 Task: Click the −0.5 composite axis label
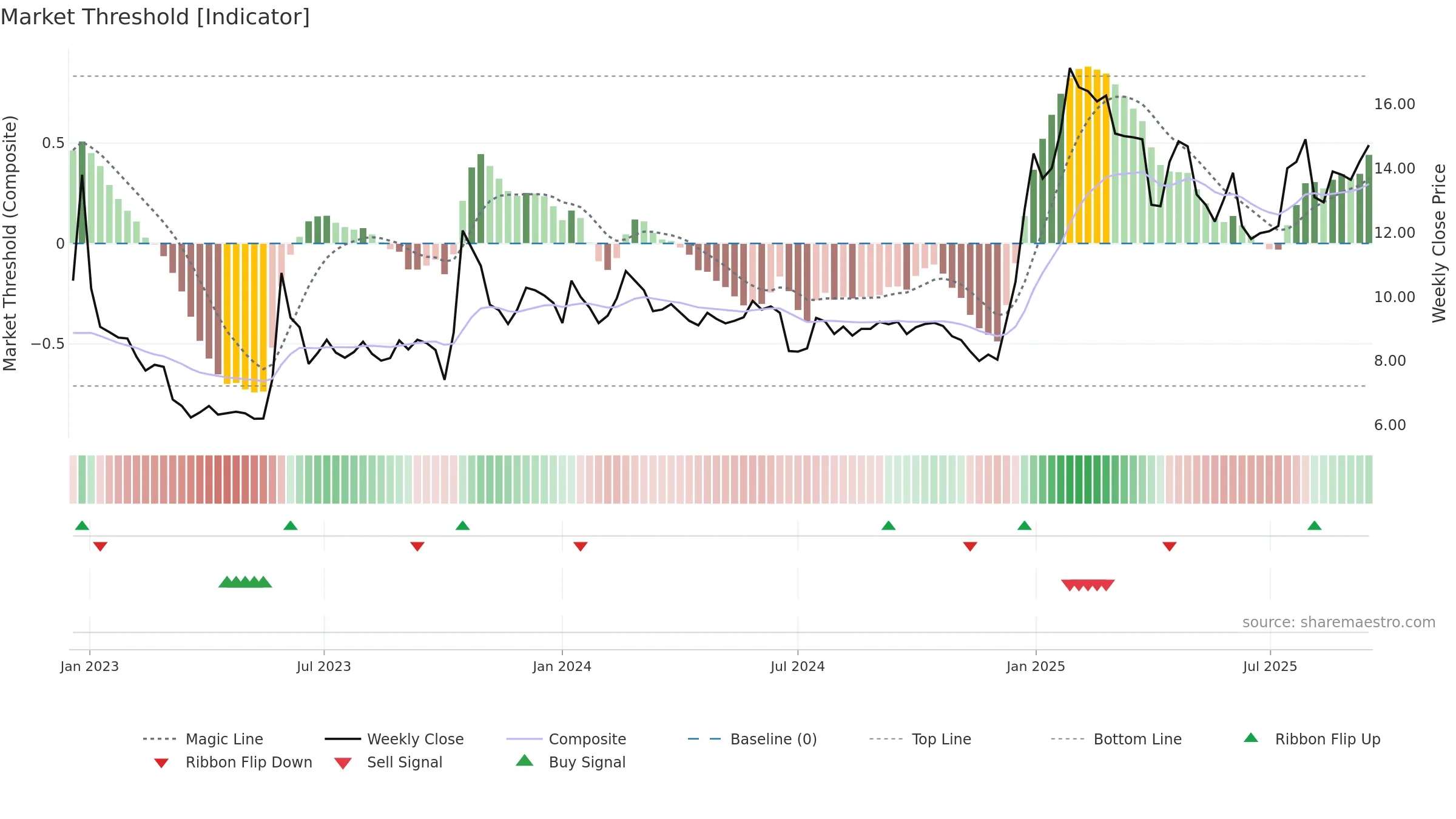tap(48, 344)
